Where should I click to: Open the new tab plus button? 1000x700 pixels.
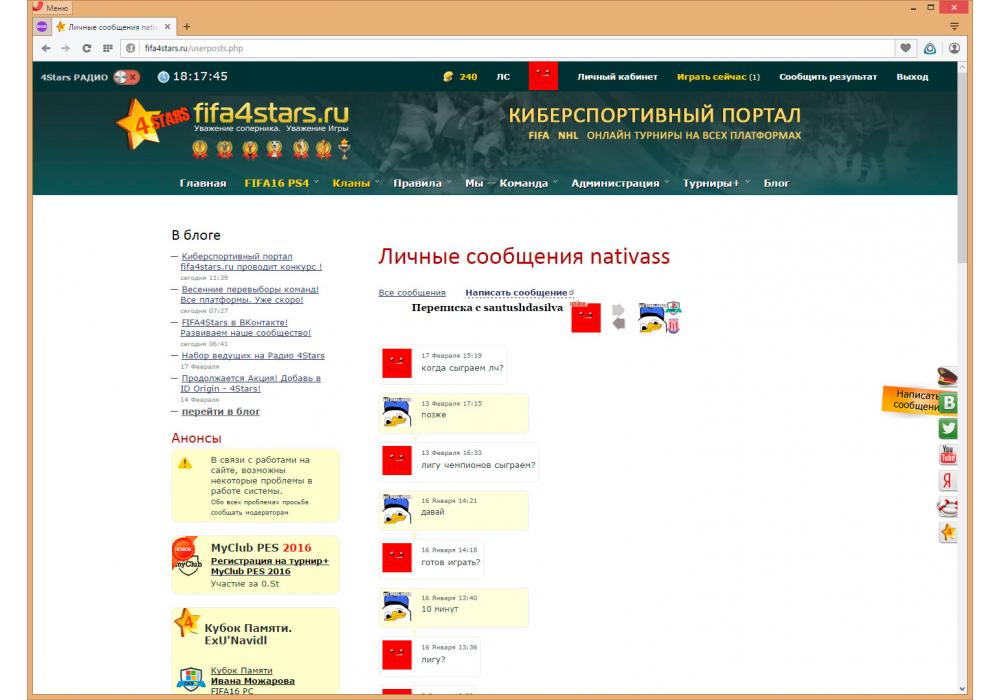(x=187, y=27)
